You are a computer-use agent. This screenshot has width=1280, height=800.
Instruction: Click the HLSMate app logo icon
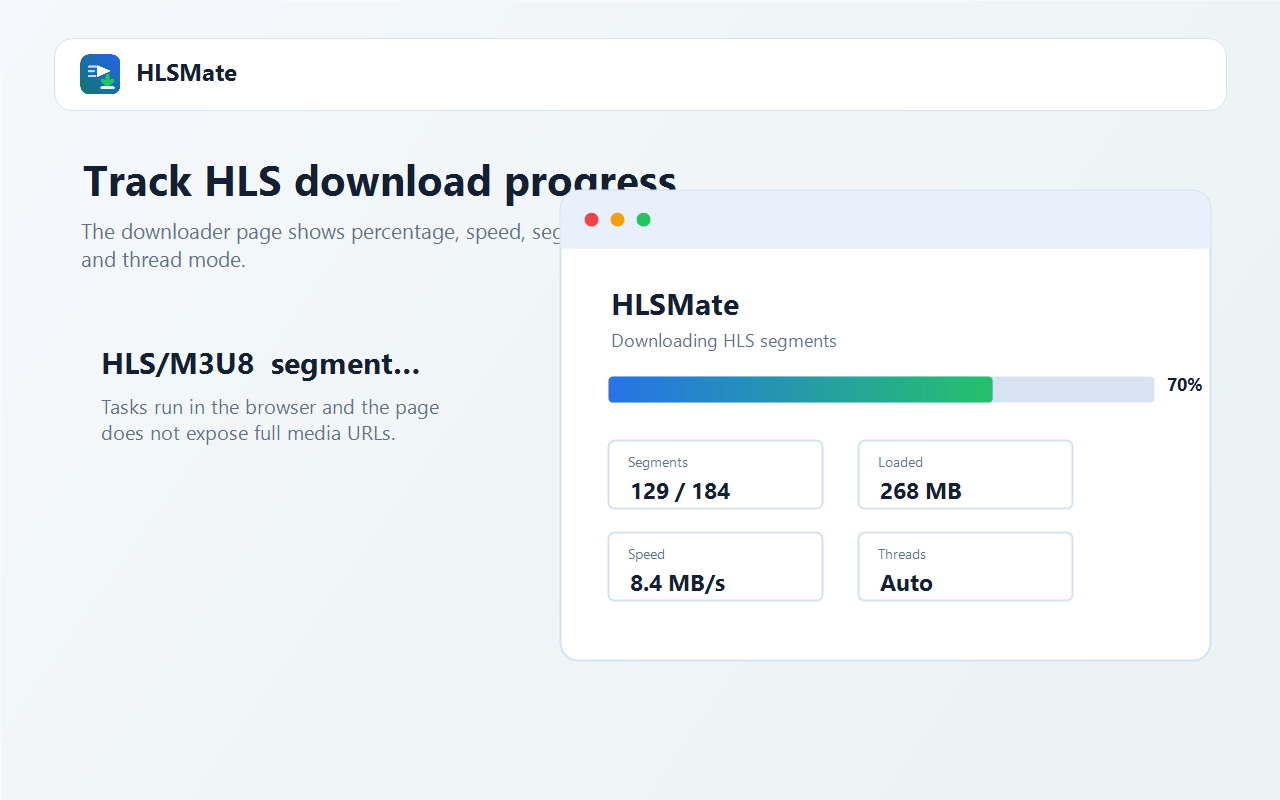coord(100,74)
